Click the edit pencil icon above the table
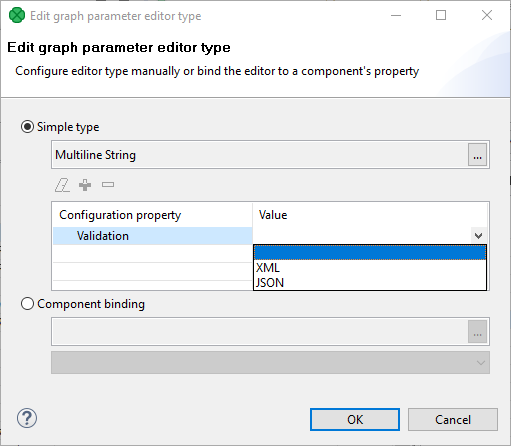 [x=62, y=185]
